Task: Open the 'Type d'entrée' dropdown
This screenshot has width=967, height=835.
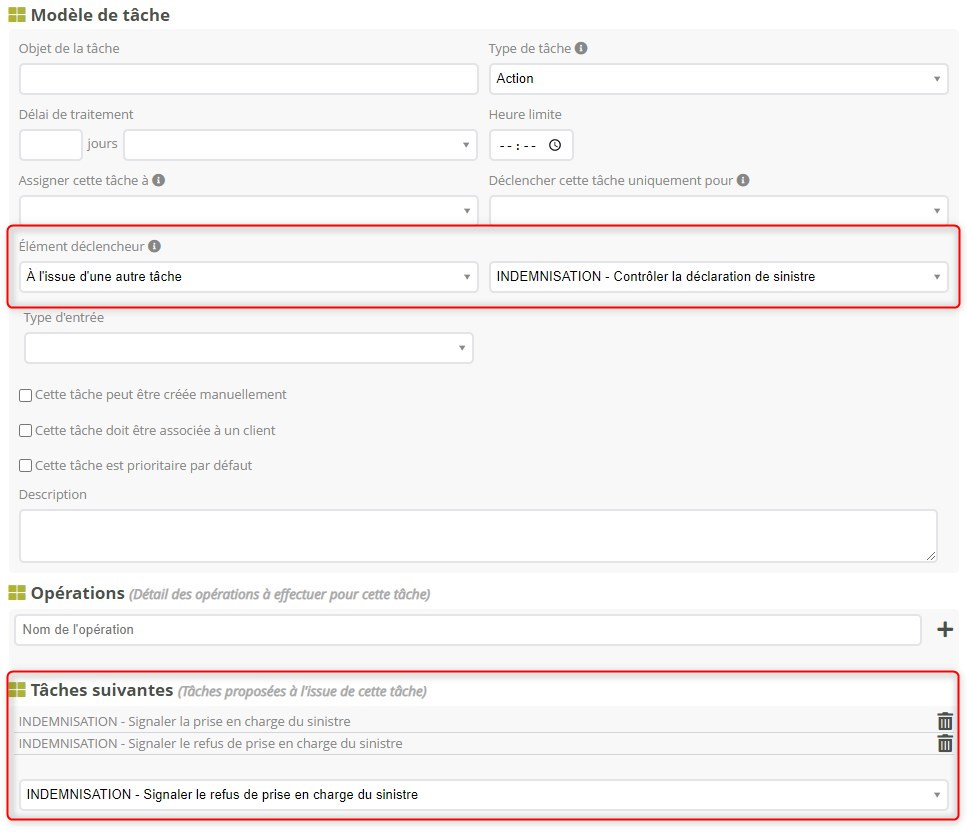Action: tap(248, 348)
